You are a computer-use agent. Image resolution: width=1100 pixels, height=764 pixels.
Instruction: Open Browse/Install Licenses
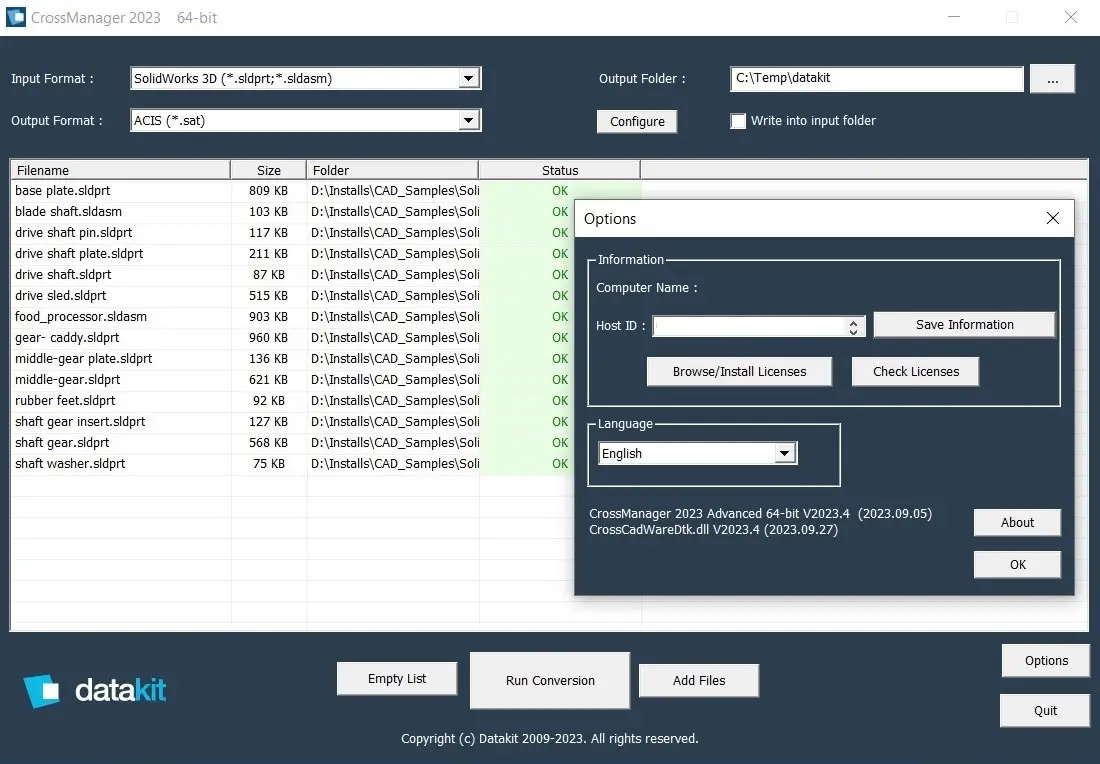point(739,372)
